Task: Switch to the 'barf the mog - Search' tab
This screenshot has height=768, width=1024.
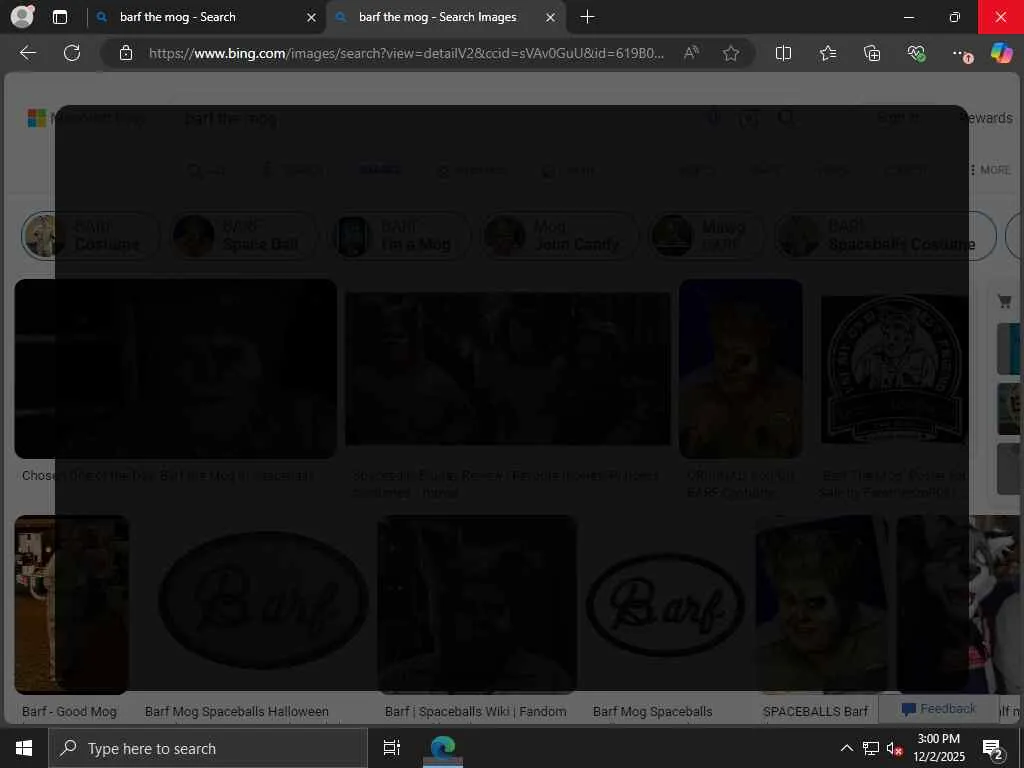Action: pyautogui.click(x=177, y=17)
